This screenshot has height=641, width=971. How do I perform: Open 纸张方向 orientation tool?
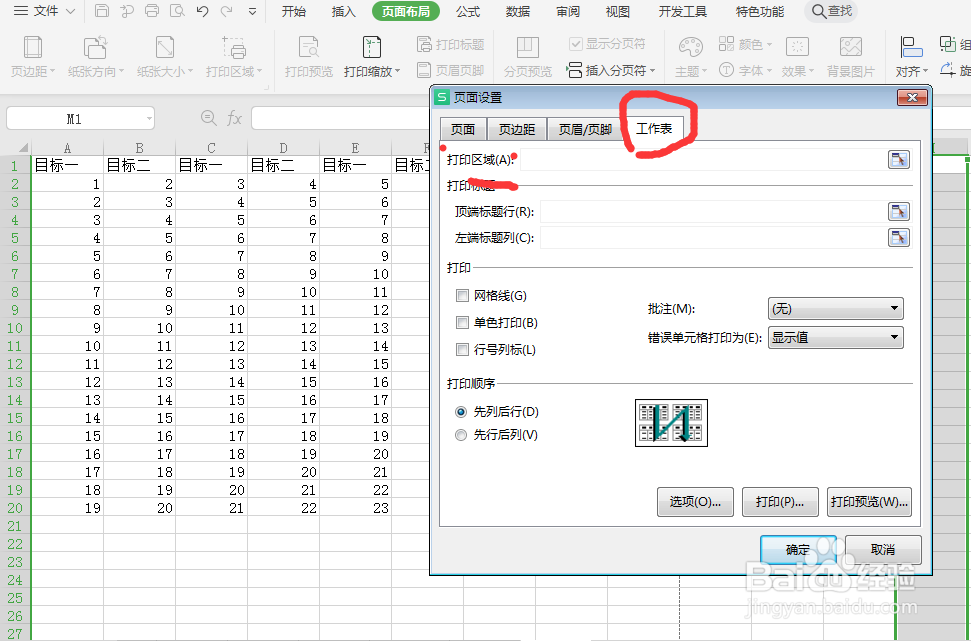(96, 56)
